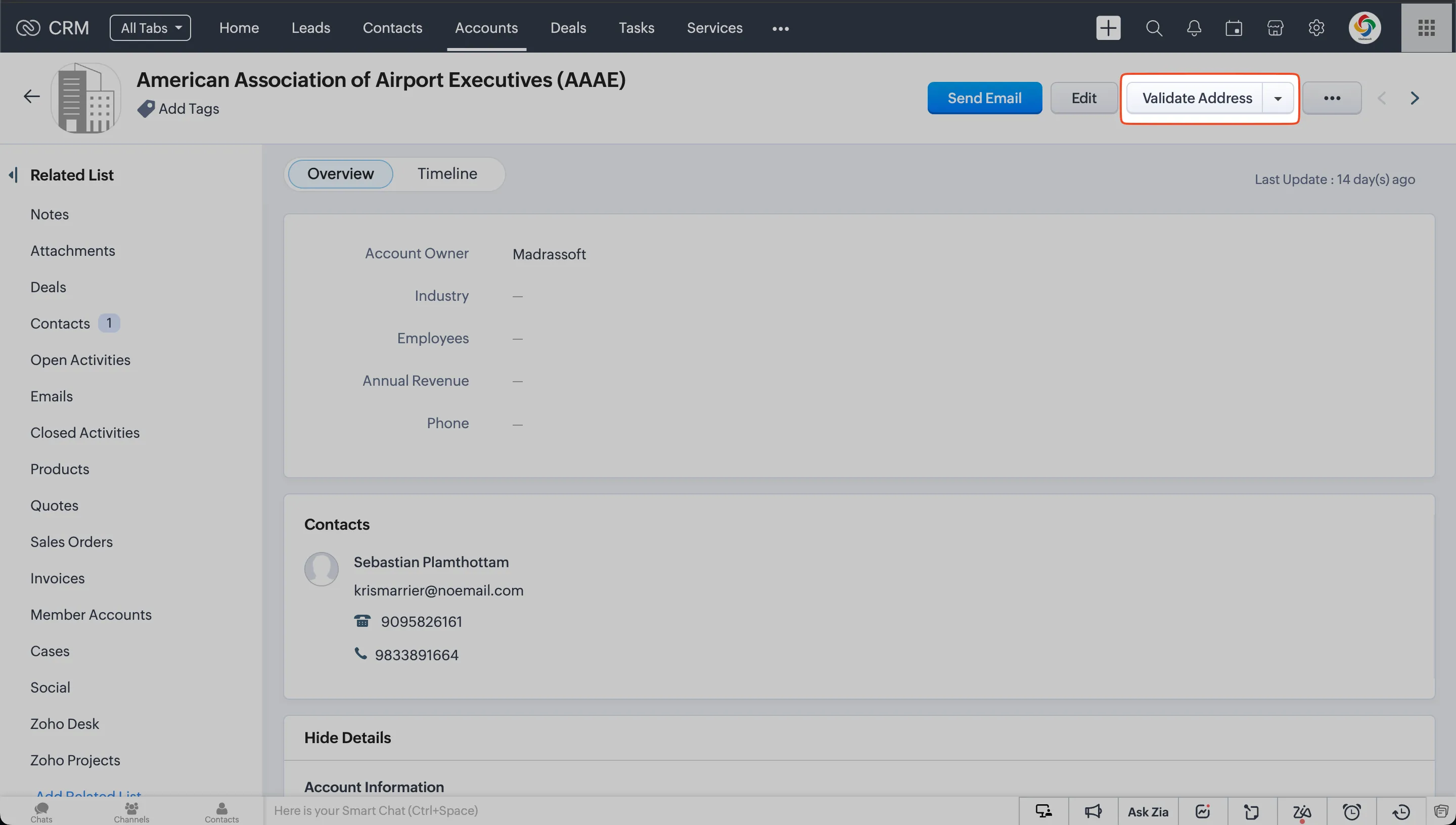Image resolution: width=1456 pixels, height=825 pixels.
Task: Open the Deals tab in the header
Action: pyautogui.click(x=568, y=28)
